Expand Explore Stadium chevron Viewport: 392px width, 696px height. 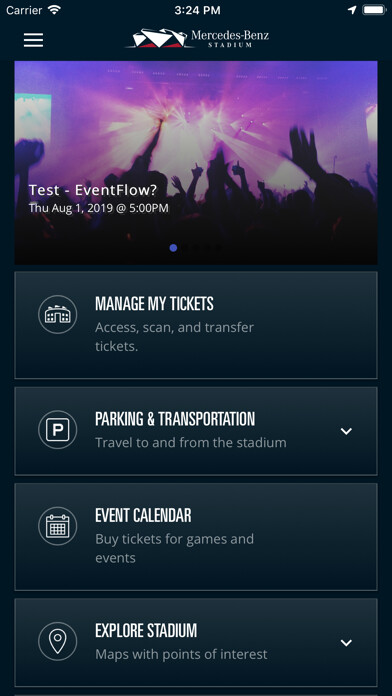(346, 643)
